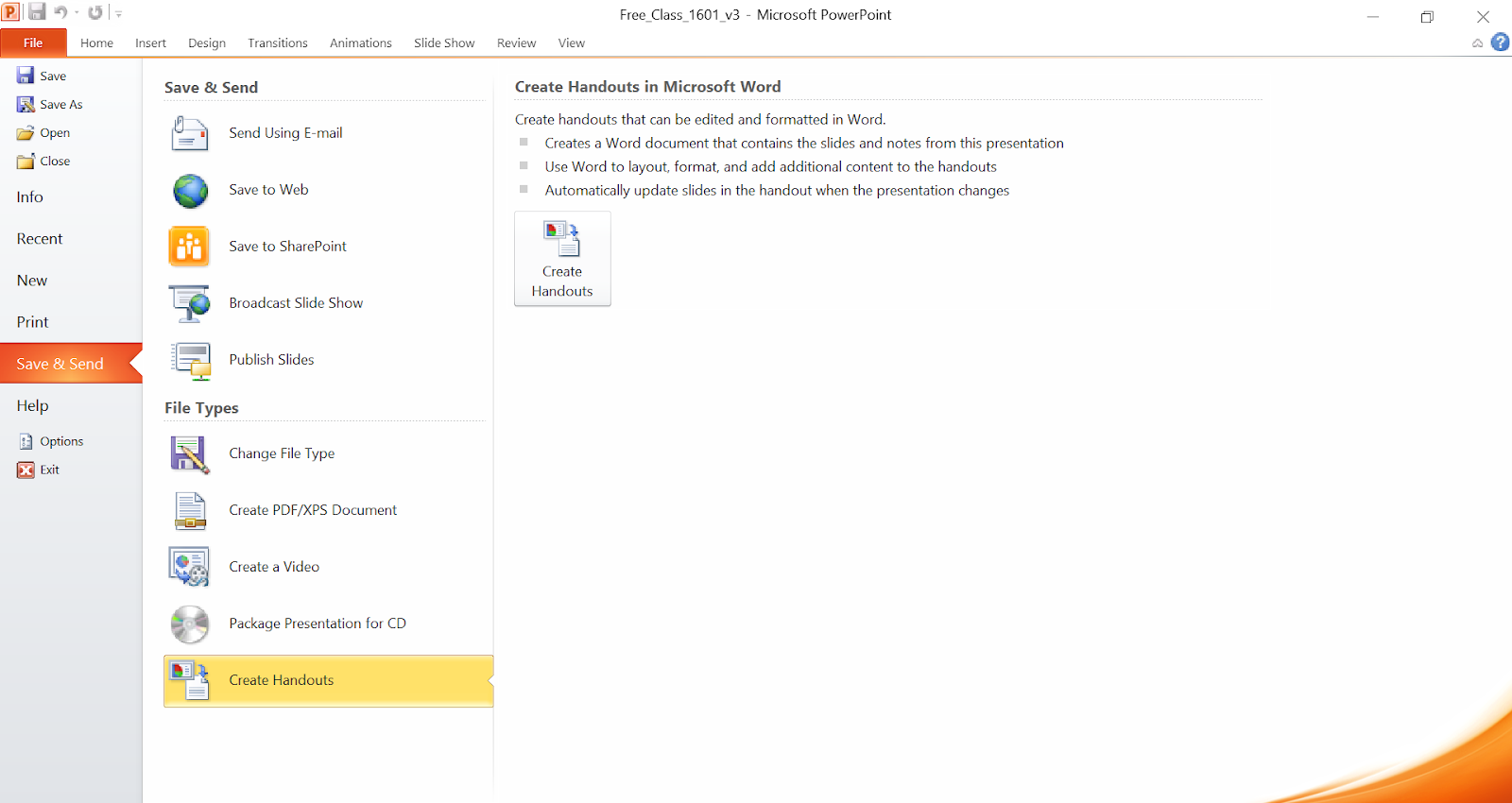Viewport: 1512px width, 803px height.
Task: Click the "Create Handouts in Microsoft Word" heading
Action: coord(648,87)
